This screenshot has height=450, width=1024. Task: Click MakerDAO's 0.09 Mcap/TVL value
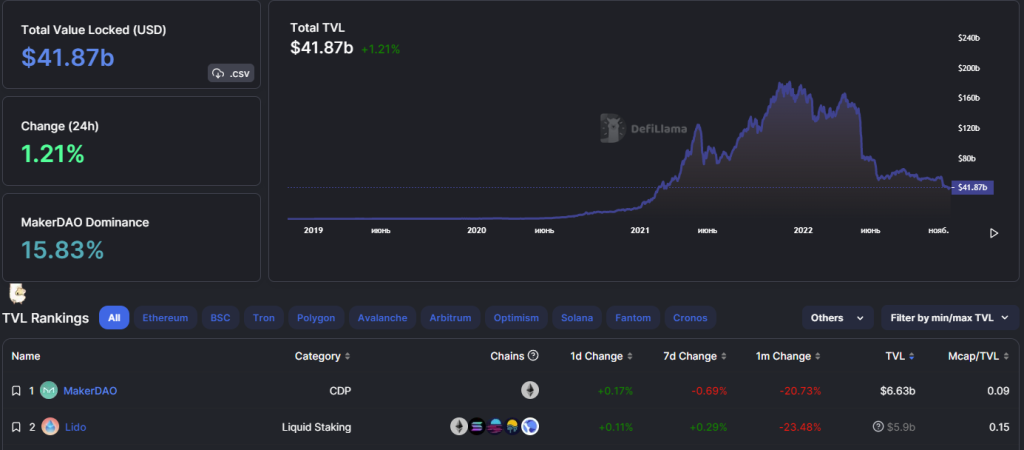point(999,391)
